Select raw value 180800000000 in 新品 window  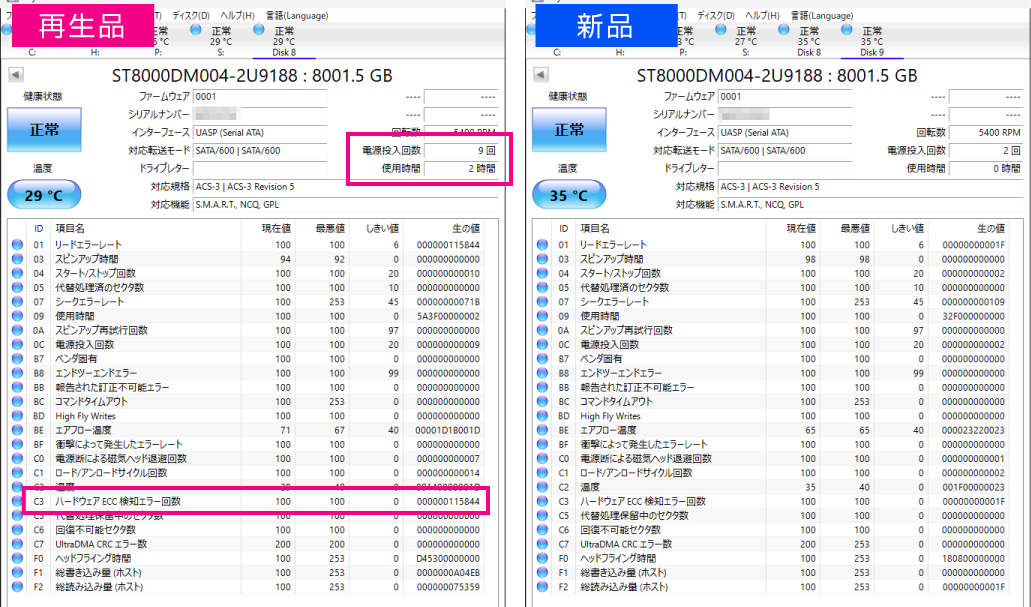click(x=973, y=558)
